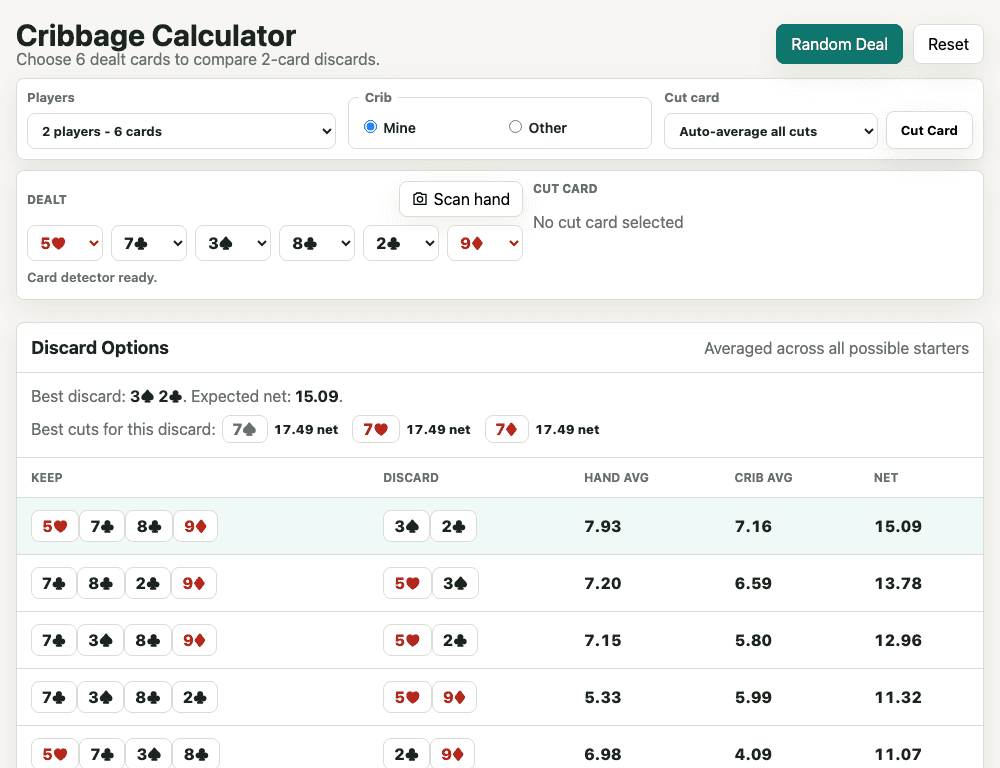Click the hand average value 5.33
Screen dimensions: 1000x768
coord(603,697)
